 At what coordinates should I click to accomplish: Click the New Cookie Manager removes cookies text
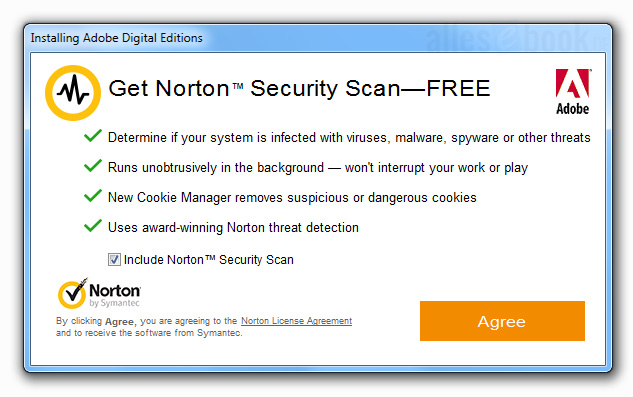pyautogui.click(x=292, y=197)
